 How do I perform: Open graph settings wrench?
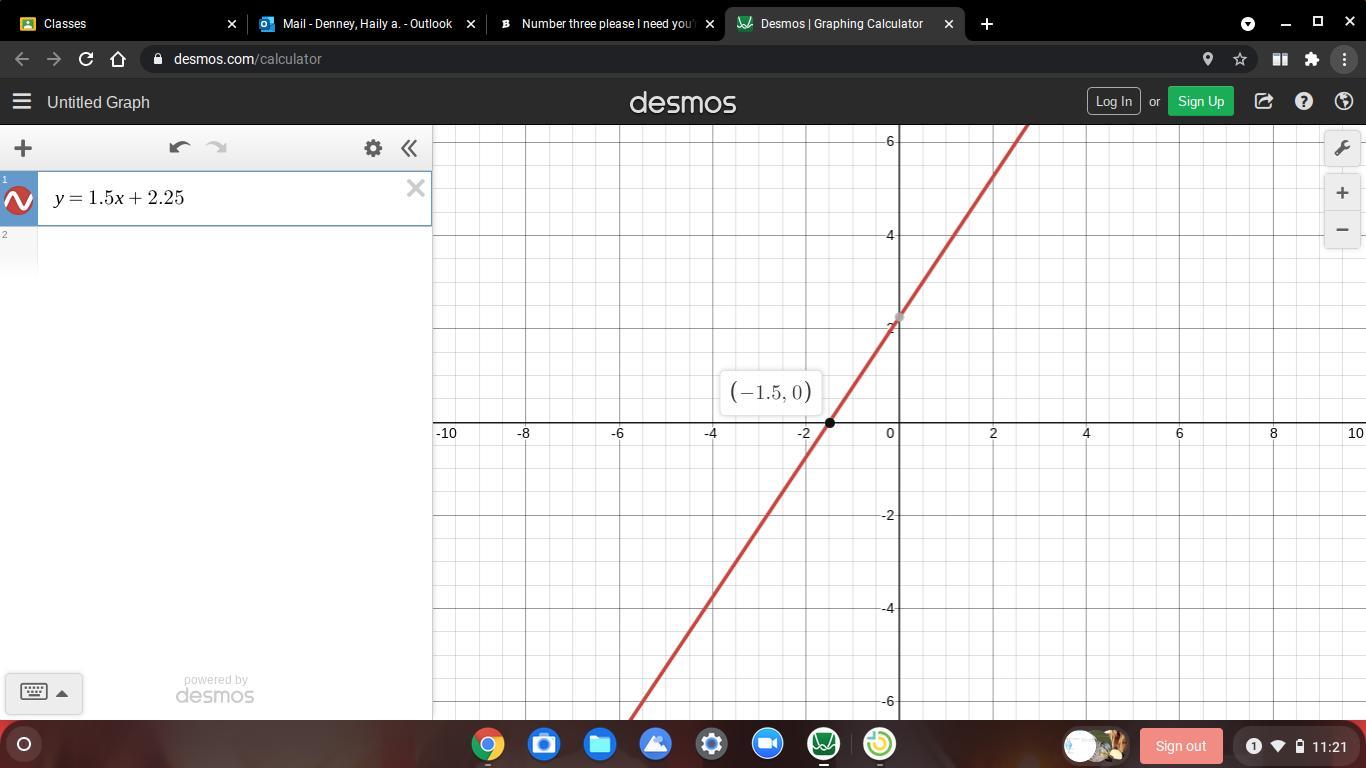click(1342, 148)
